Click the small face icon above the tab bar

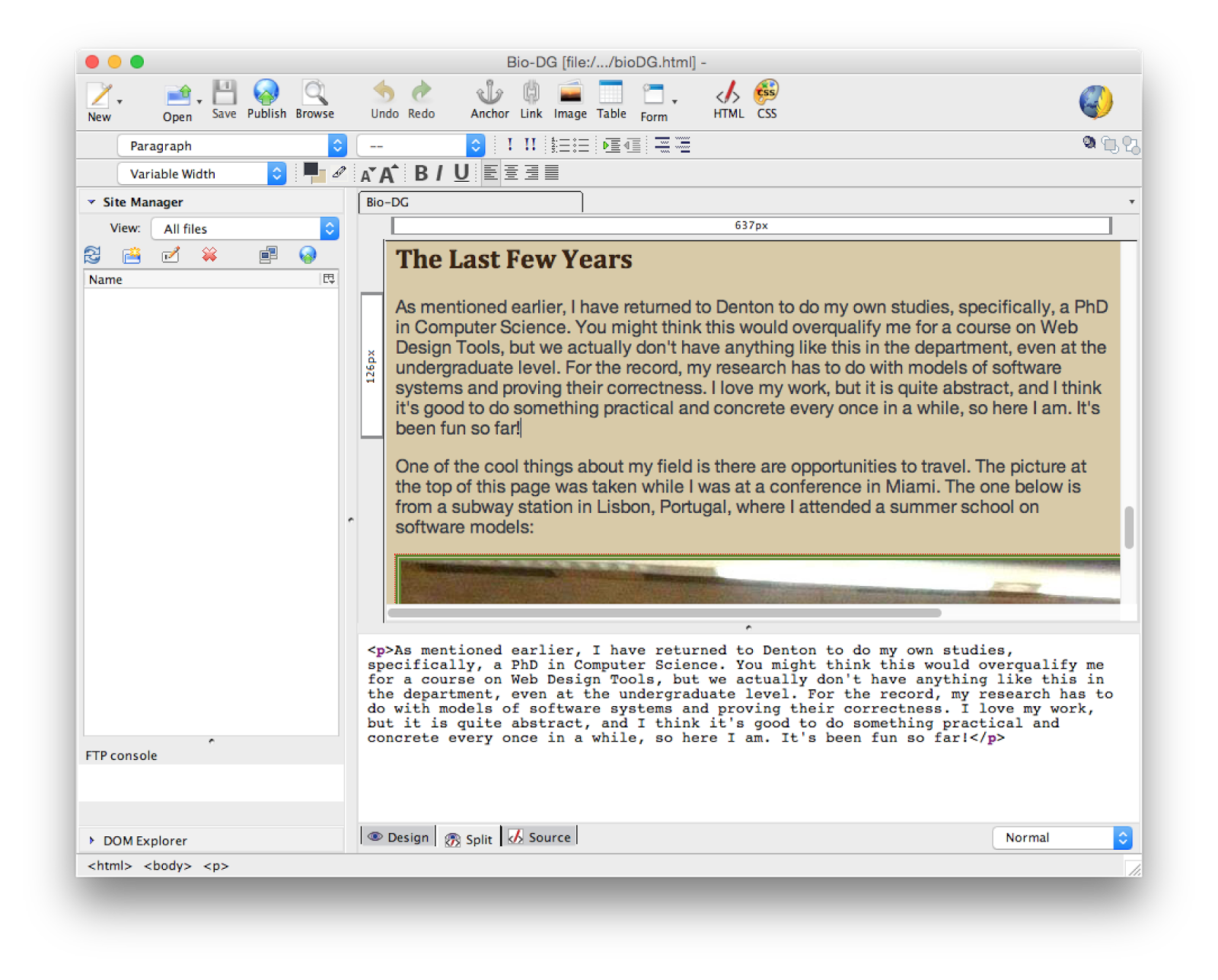1089,142
